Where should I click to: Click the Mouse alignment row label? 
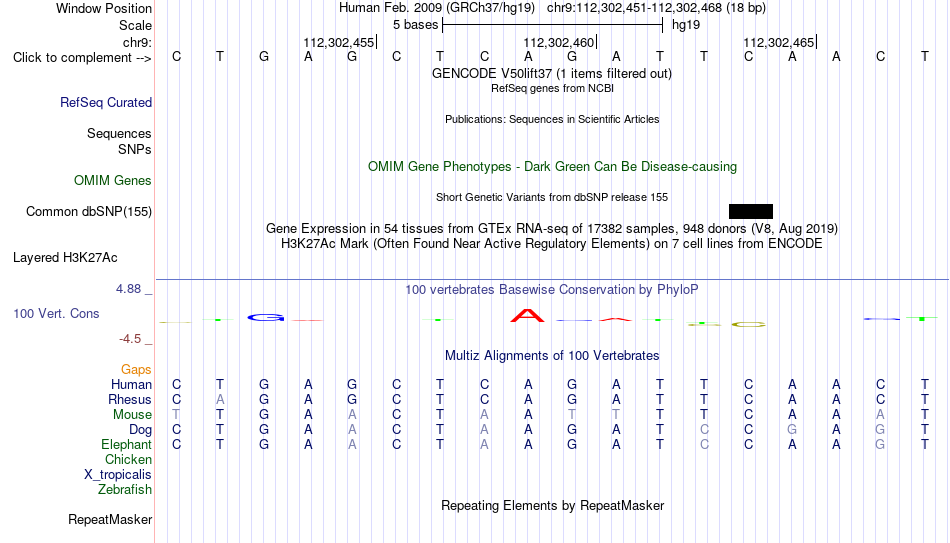[x=132, y=415]
